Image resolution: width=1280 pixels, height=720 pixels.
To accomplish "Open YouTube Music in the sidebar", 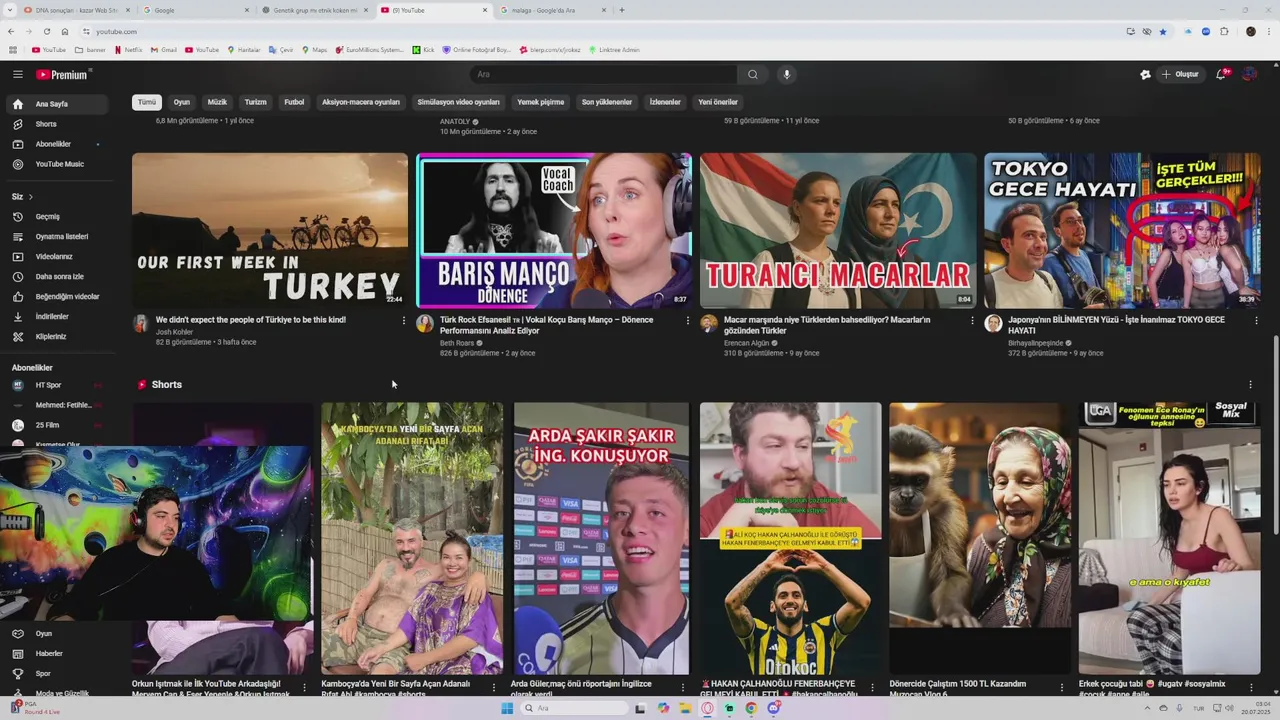I will (x=60, y=164).
